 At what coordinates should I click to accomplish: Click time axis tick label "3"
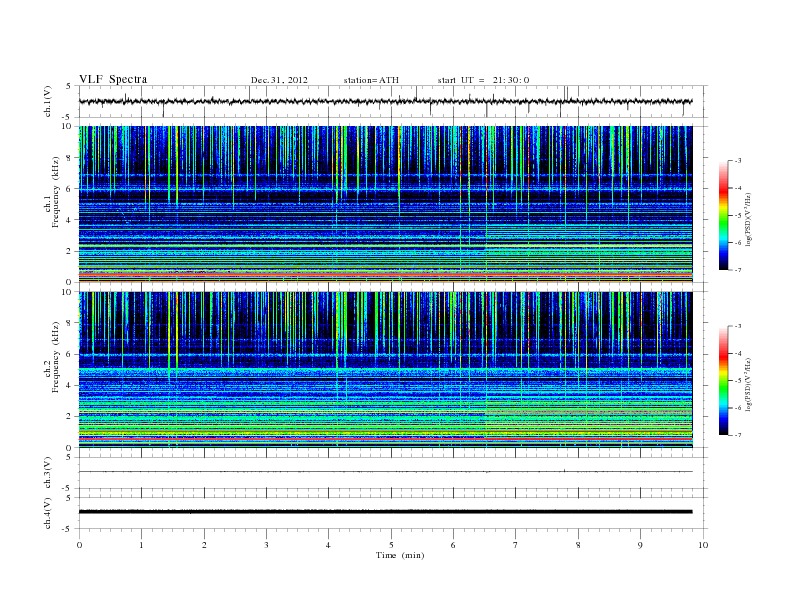point(267,545)
